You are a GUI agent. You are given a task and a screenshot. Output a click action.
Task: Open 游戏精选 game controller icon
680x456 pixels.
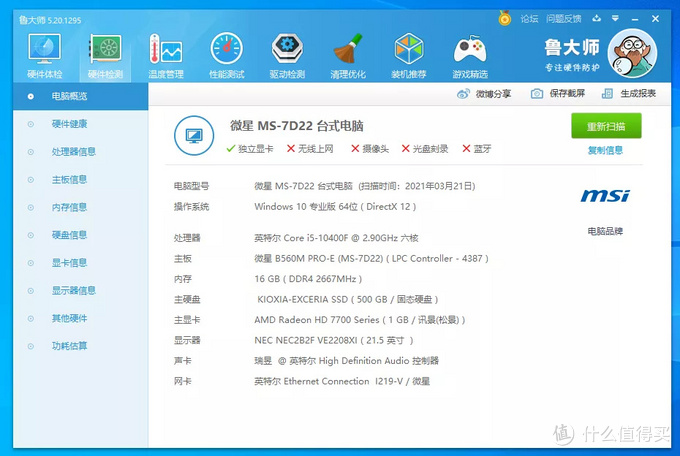[x=470, y=56]
